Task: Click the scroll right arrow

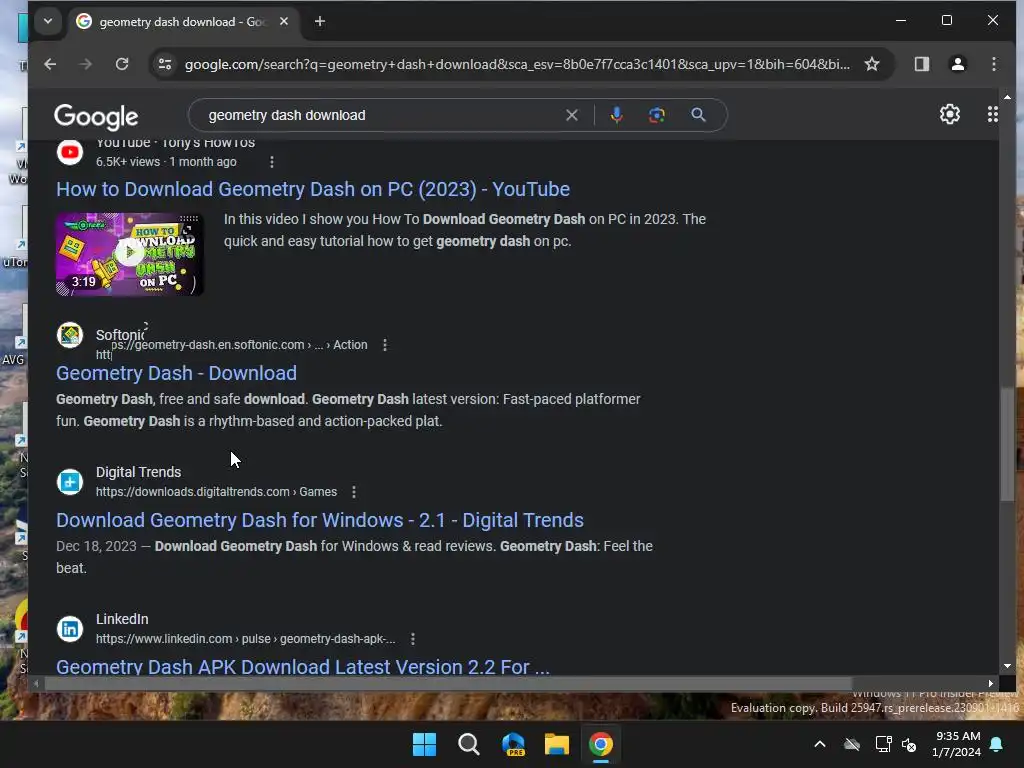Action: [x=991, y=684]
